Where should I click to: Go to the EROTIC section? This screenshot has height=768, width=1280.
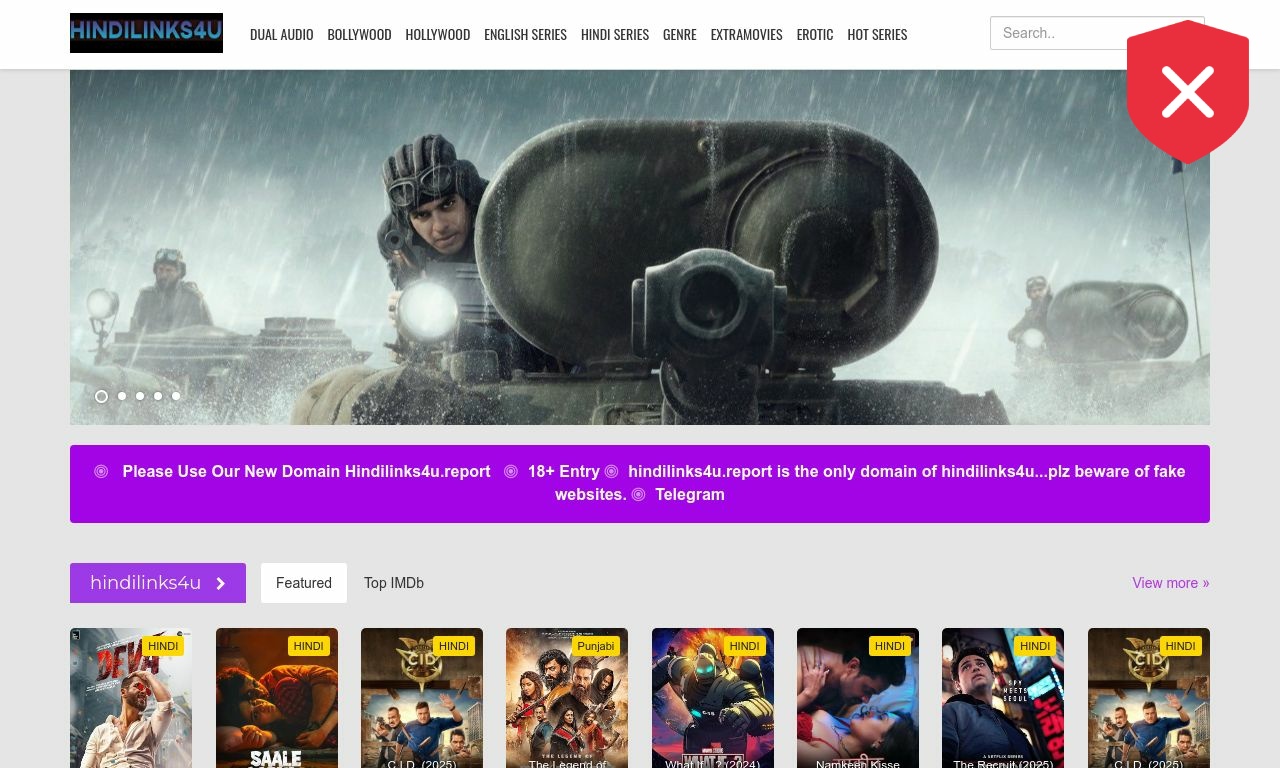point(814,34)
